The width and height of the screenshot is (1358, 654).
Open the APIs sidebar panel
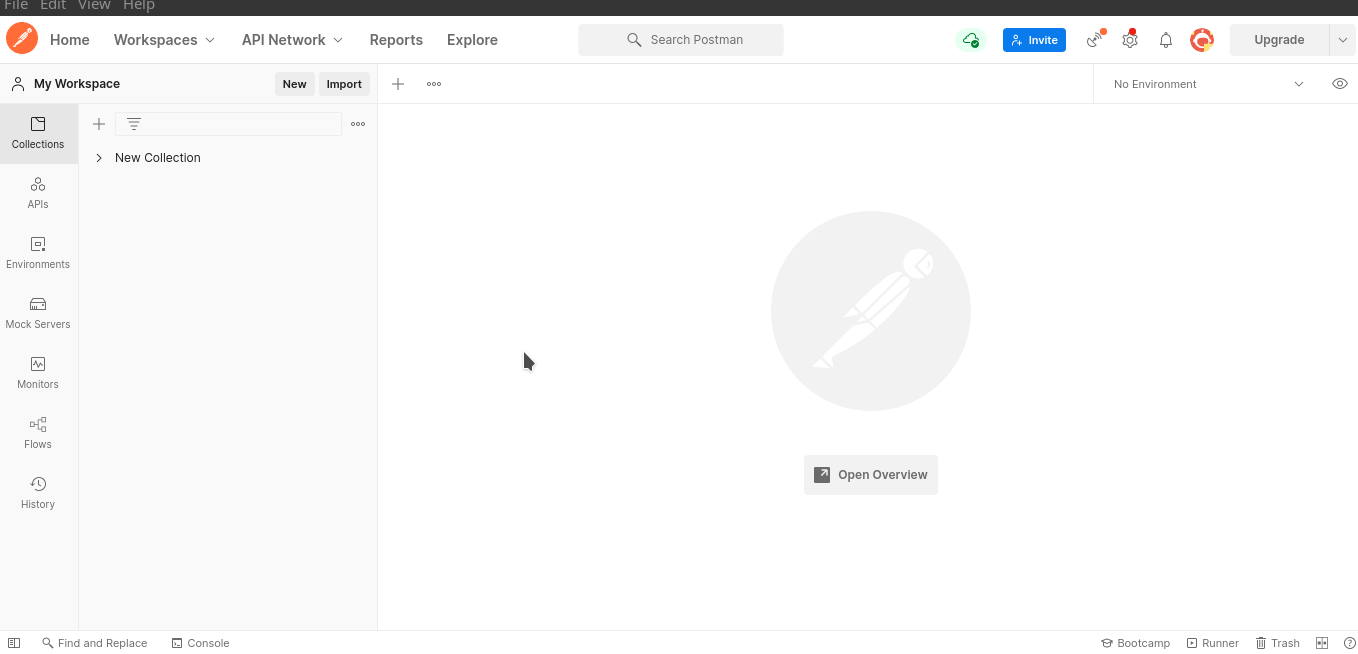[38, 193]
